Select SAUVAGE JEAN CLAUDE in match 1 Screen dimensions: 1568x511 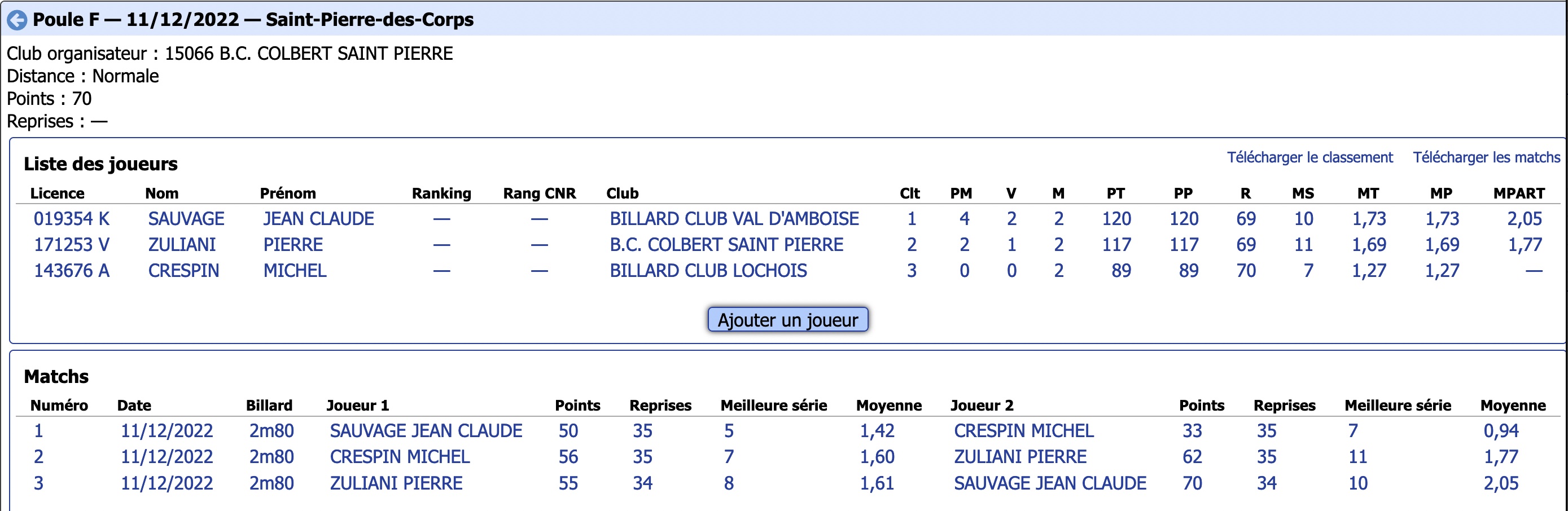point(426,431)
